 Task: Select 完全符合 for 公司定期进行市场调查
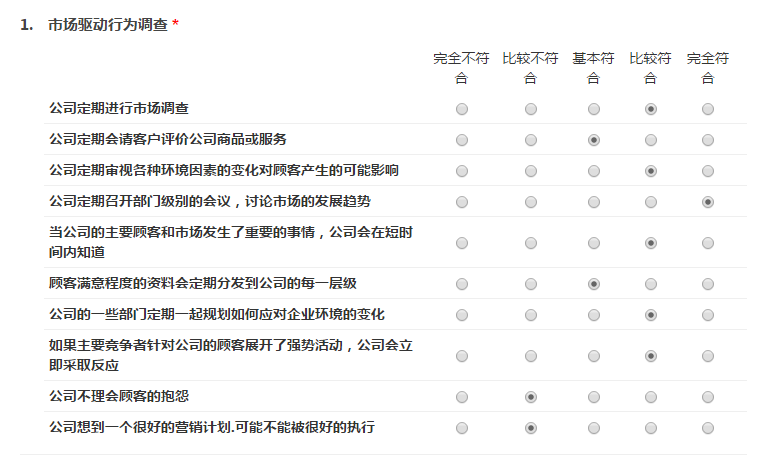coord(708,108)
